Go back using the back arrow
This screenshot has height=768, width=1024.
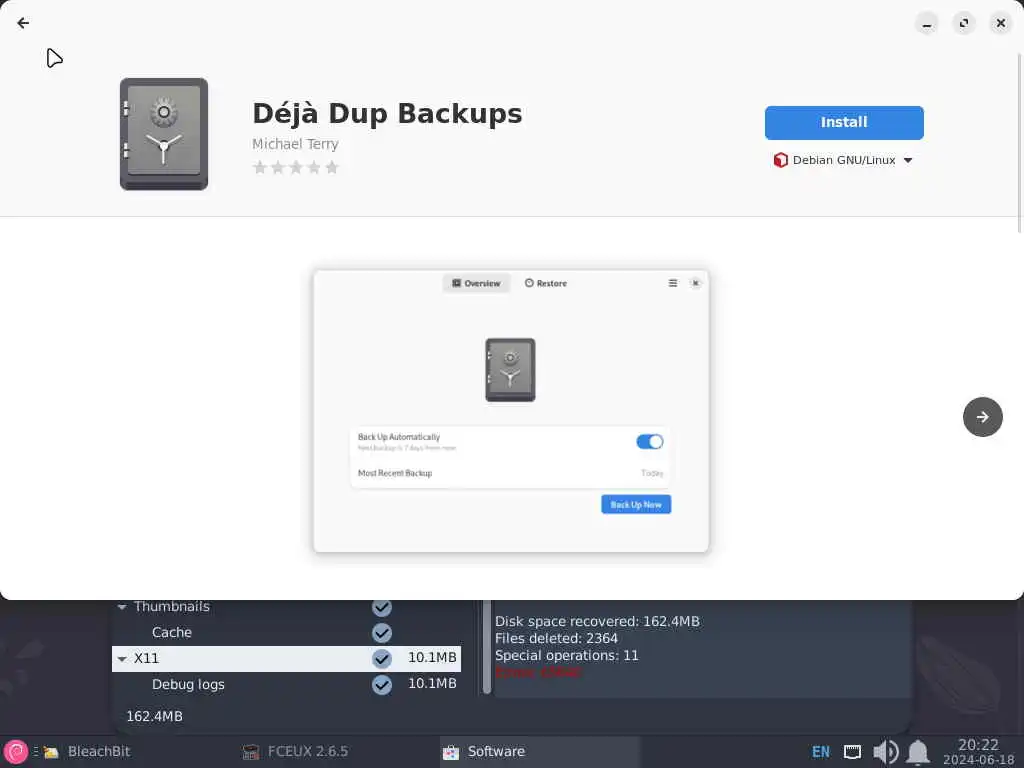23,23
